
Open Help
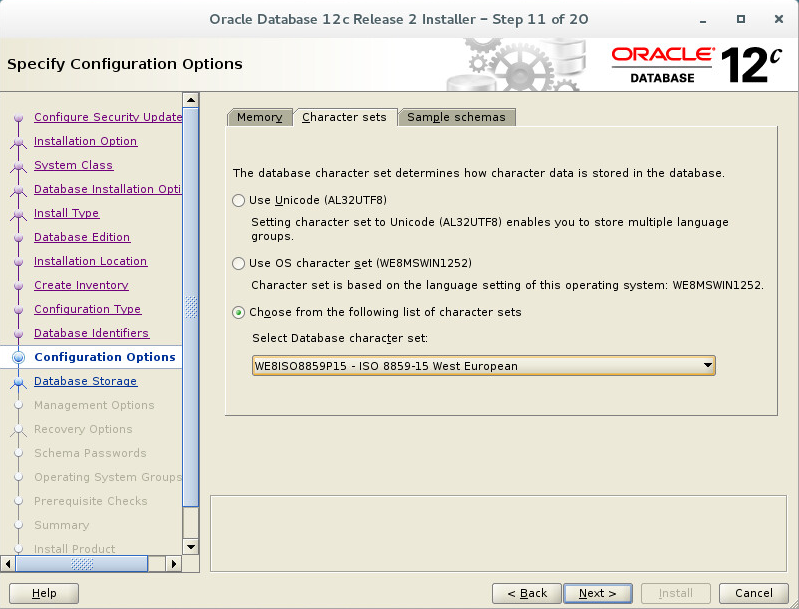point(44,593)
